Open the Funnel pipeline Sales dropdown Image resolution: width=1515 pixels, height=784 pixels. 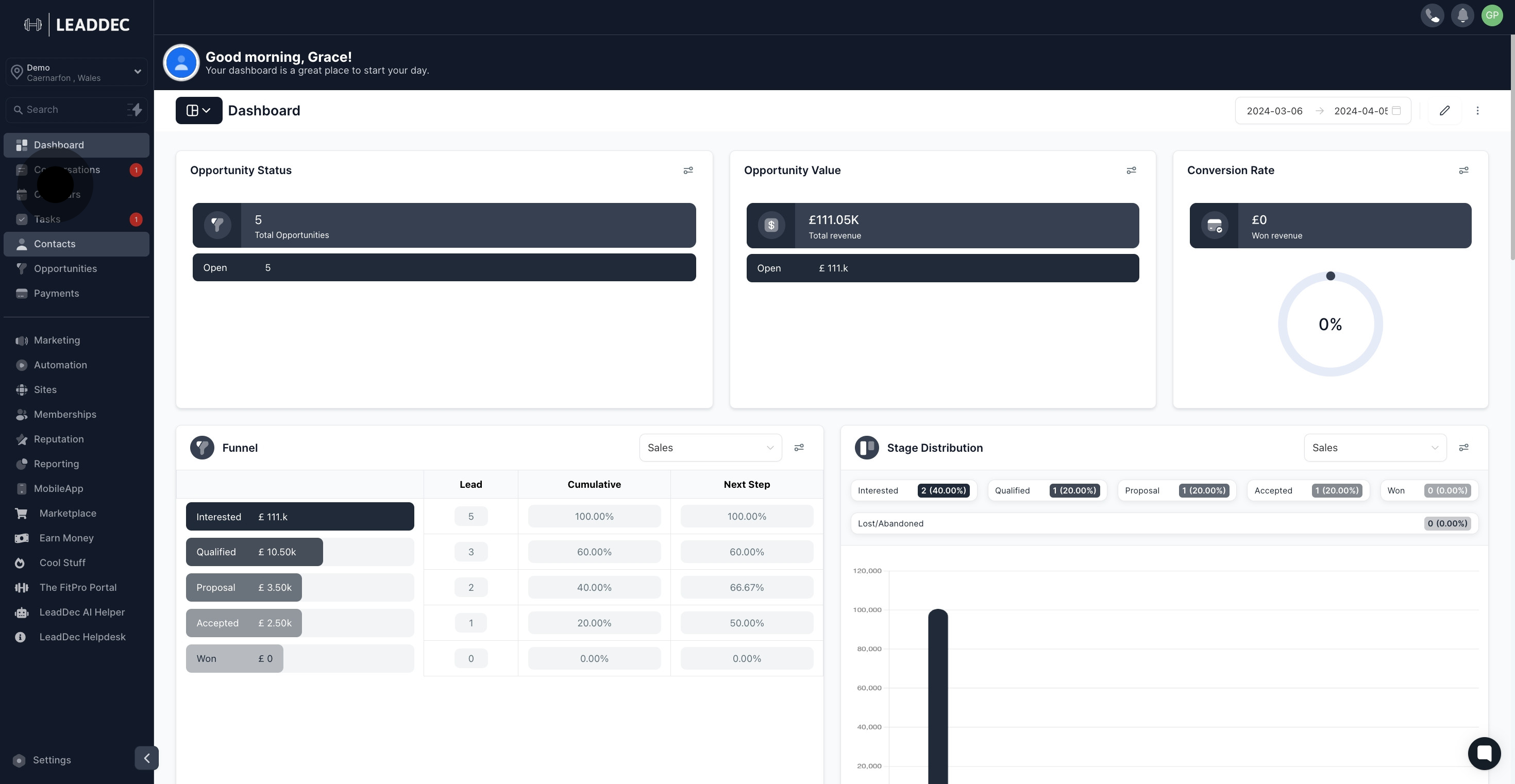[710, 448]
